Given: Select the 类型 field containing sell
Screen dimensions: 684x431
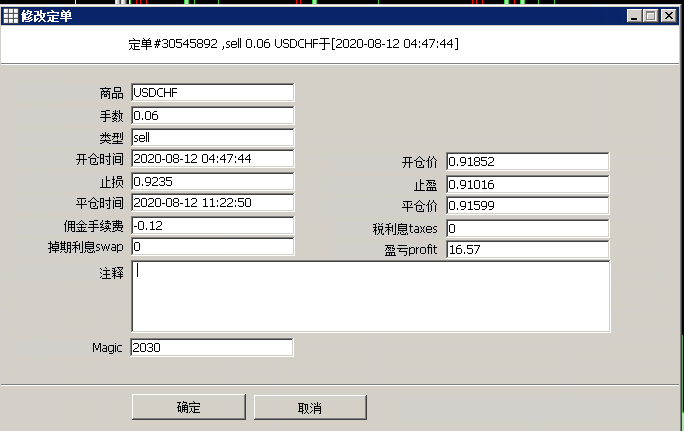Looking at the screenshot, I should 212,138.
